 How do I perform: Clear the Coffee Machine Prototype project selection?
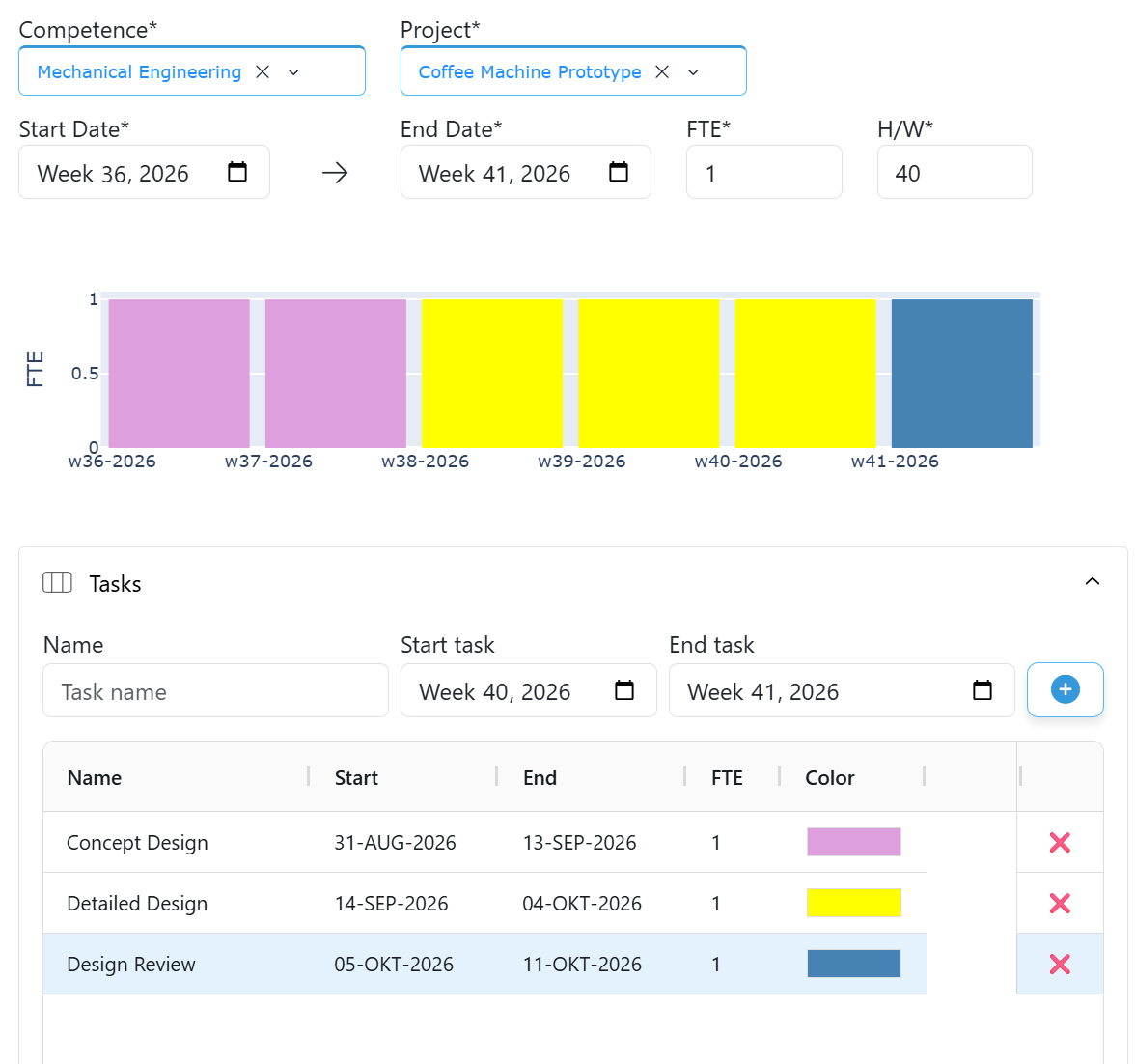[662, 71]
